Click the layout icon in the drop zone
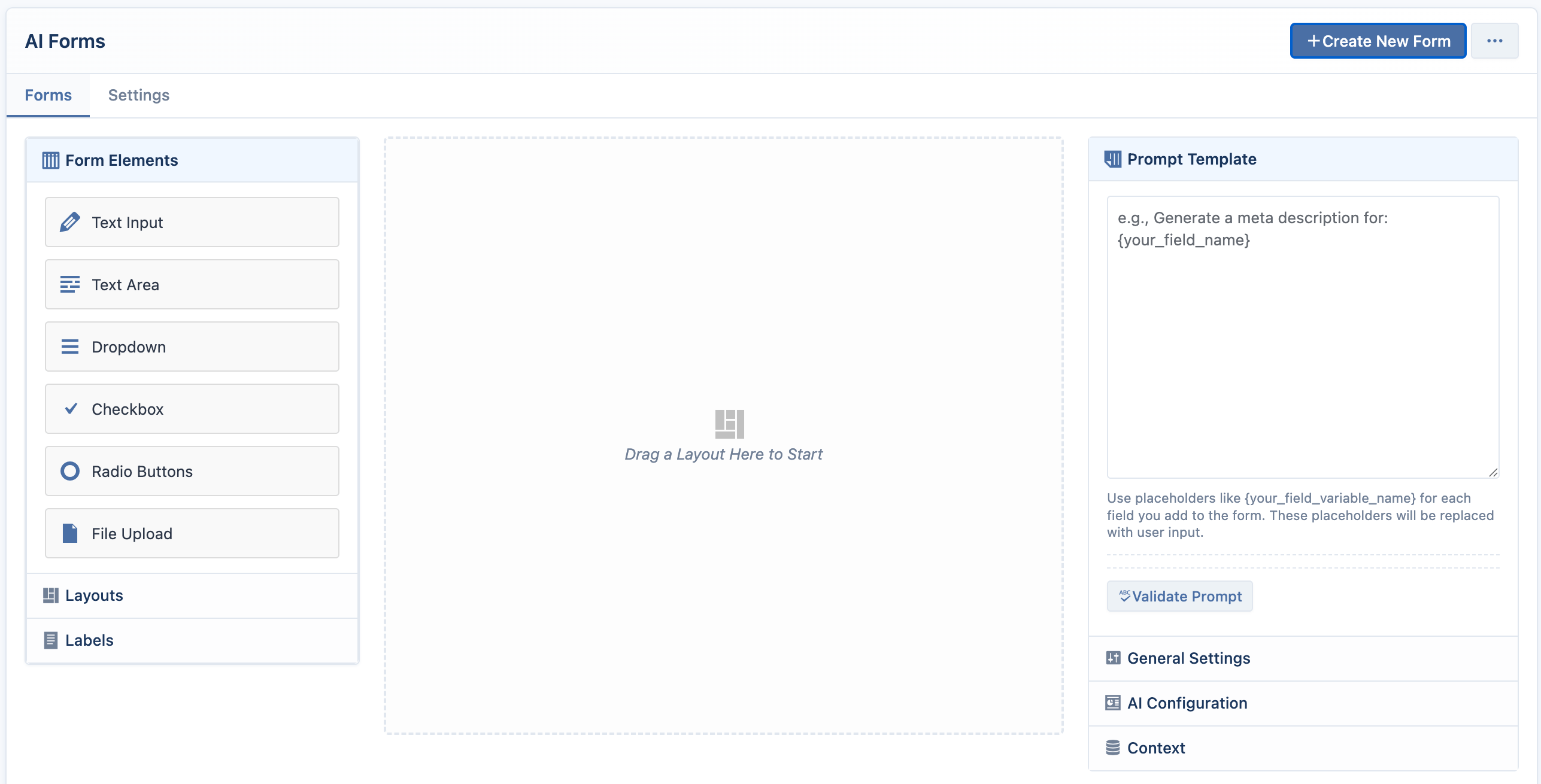Image resolution: width=1541 pixels, height=784 pixels. point(729,424)
